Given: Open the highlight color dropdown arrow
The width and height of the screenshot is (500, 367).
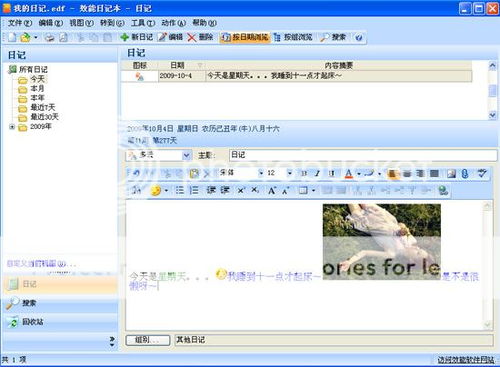Looking at the screenshot, I should click(x=379, y=173).
